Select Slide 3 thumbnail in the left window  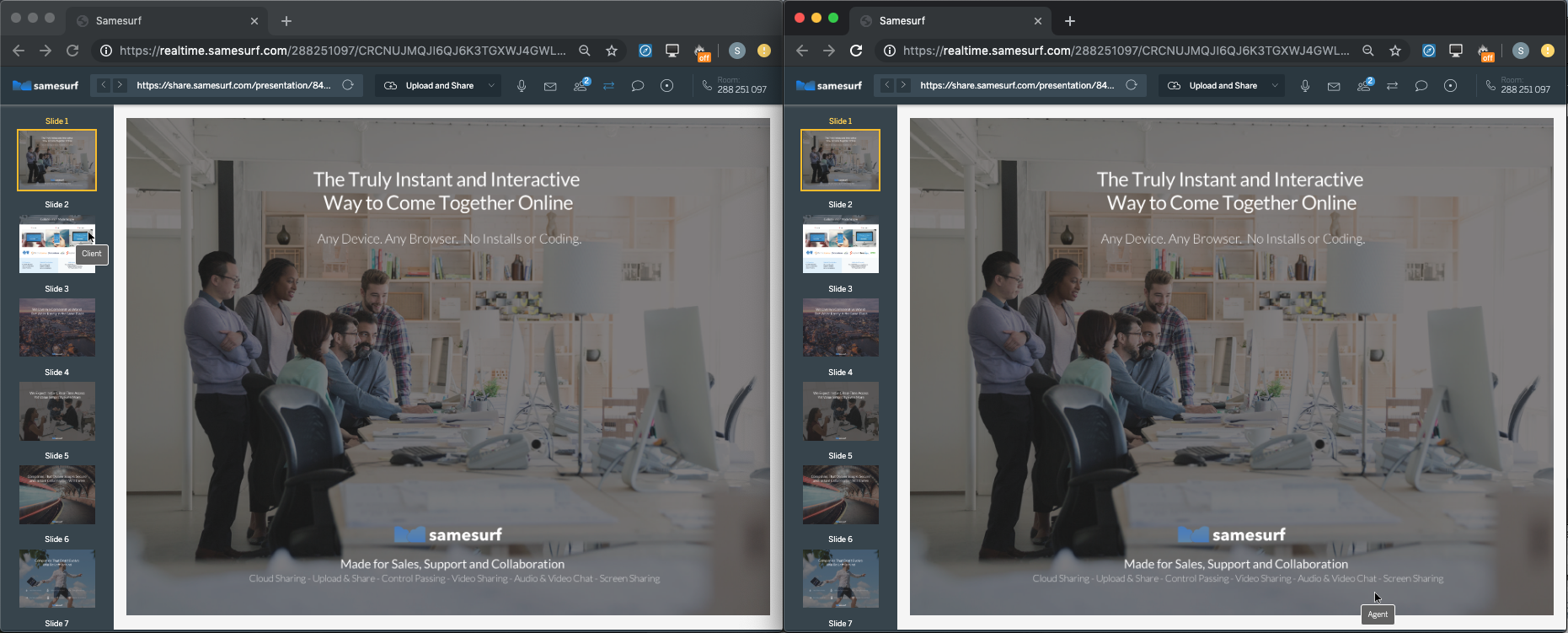57,327
